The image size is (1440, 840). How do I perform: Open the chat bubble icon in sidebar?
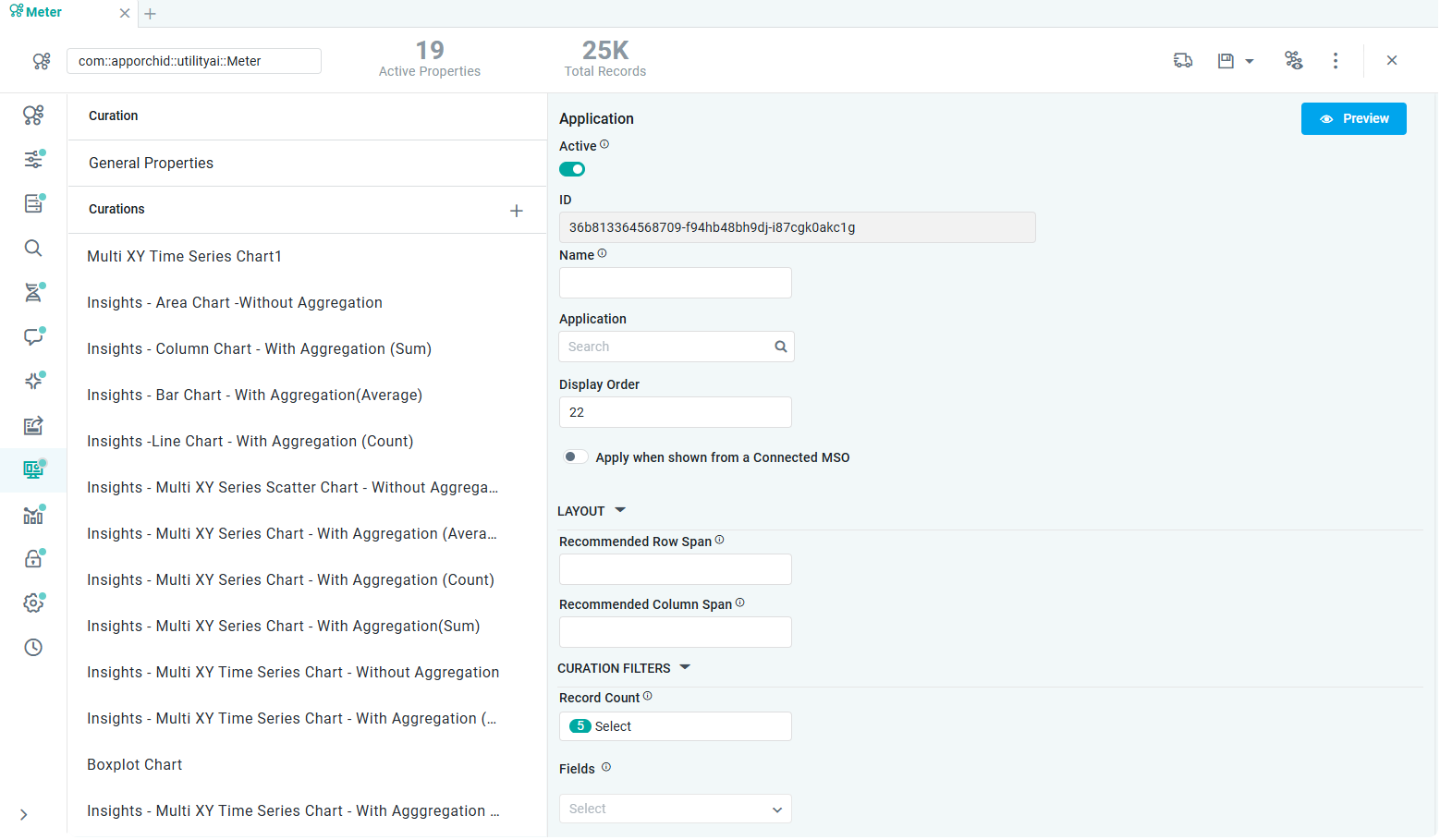point(33,337)
